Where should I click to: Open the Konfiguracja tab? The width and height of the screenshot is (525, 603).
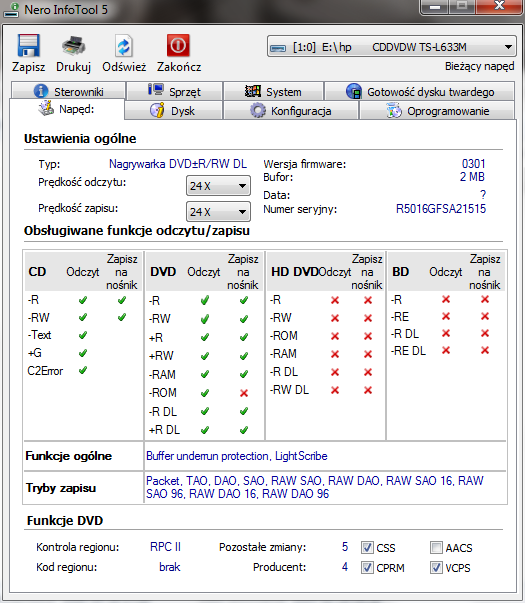tap(291, 111)
